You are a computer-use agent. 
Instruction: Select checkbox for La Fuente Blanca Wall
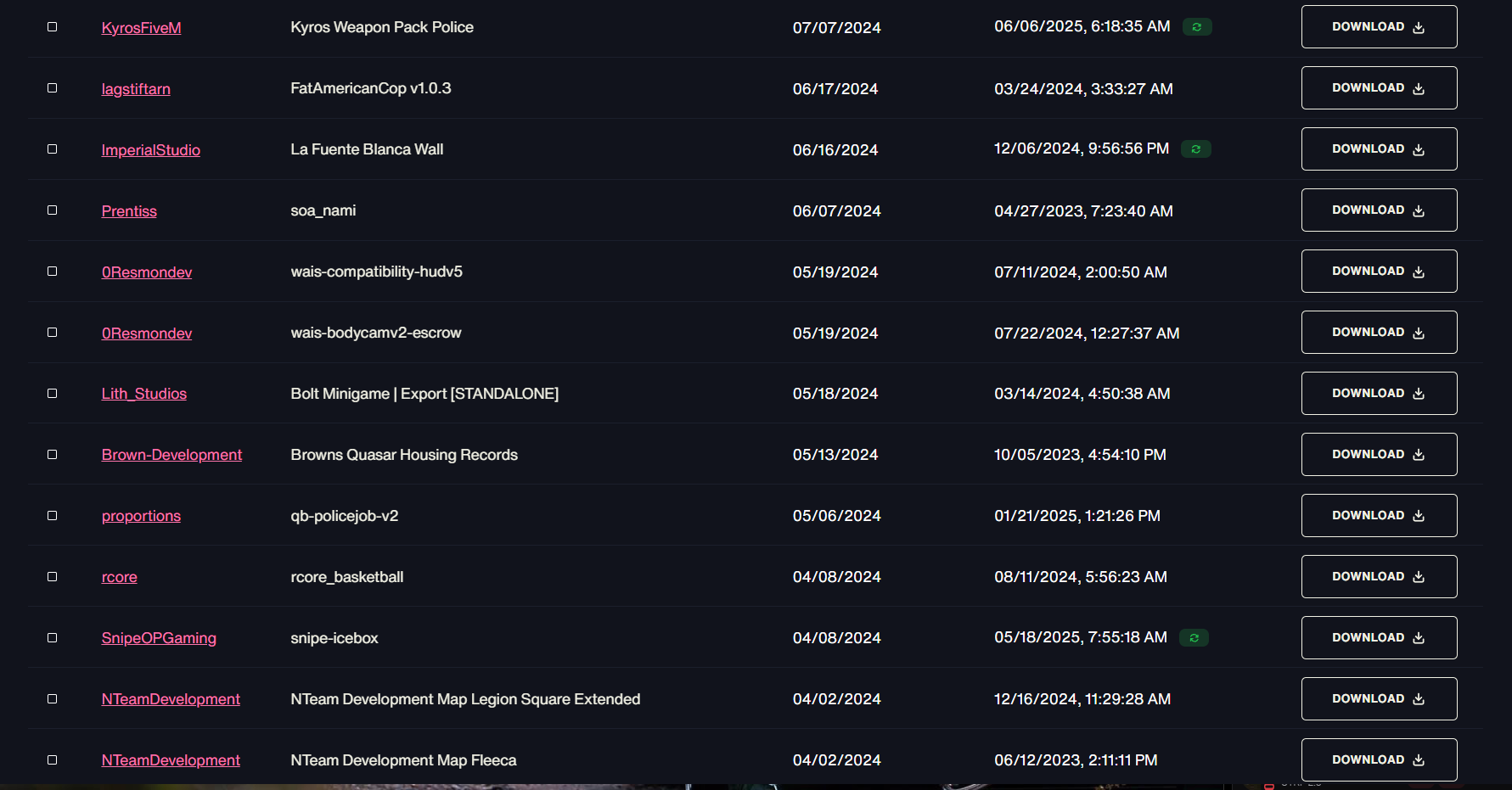pyautogui.click(x=52, y=149)
